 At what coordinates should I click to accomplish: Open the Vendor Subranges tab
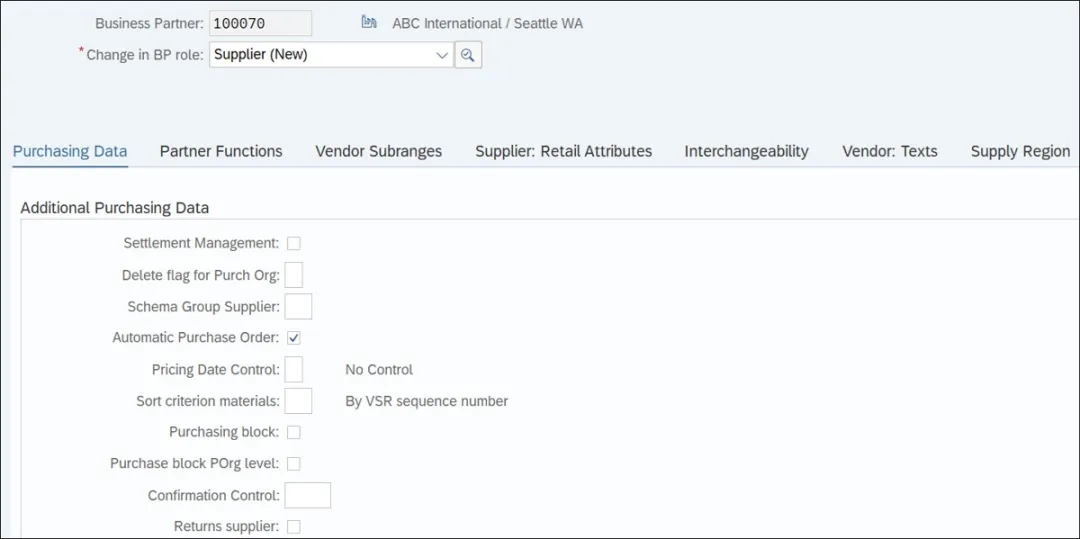378,151
